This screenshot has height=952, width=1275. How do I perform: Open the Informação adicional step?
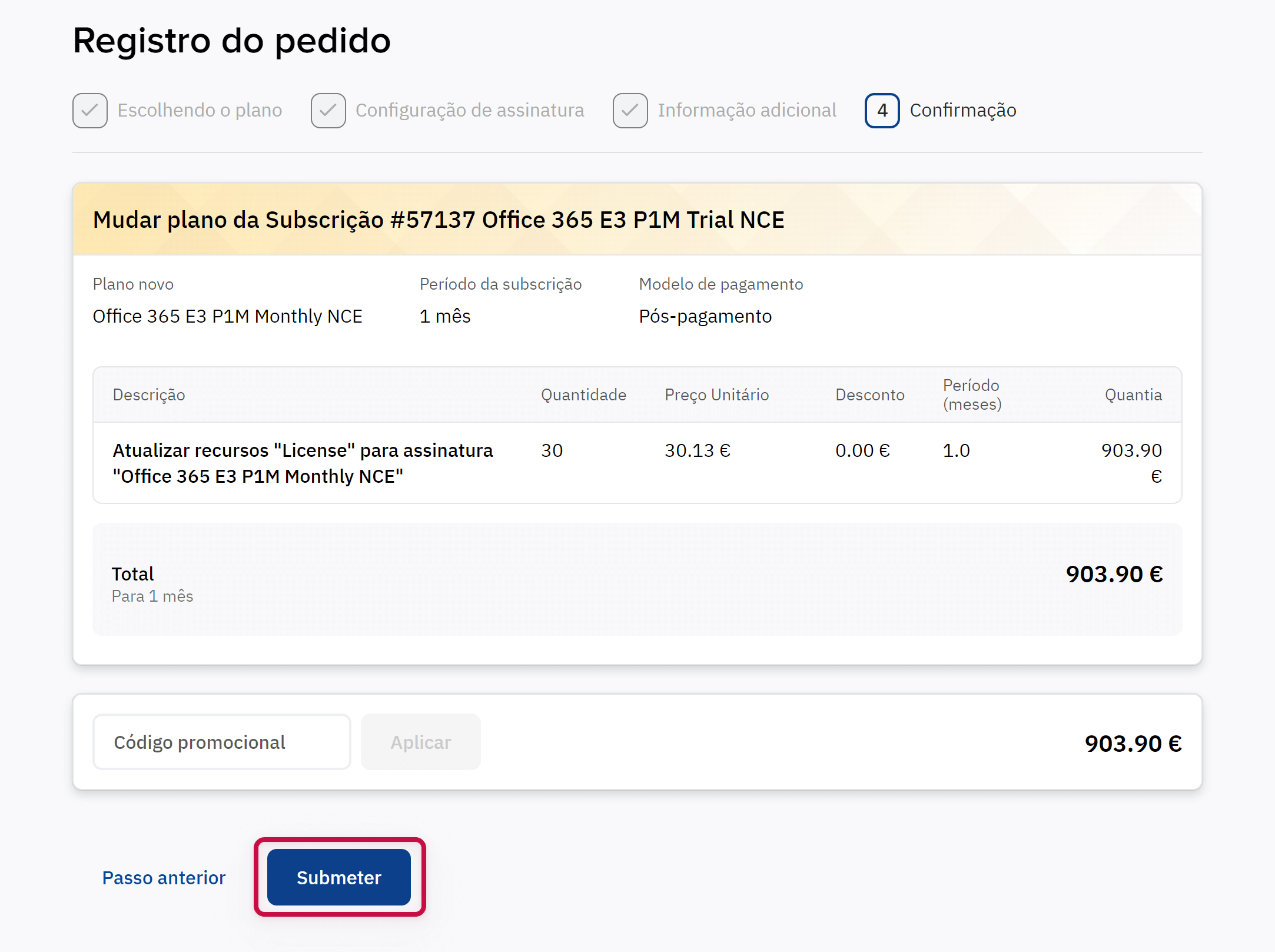pos(746,110)
